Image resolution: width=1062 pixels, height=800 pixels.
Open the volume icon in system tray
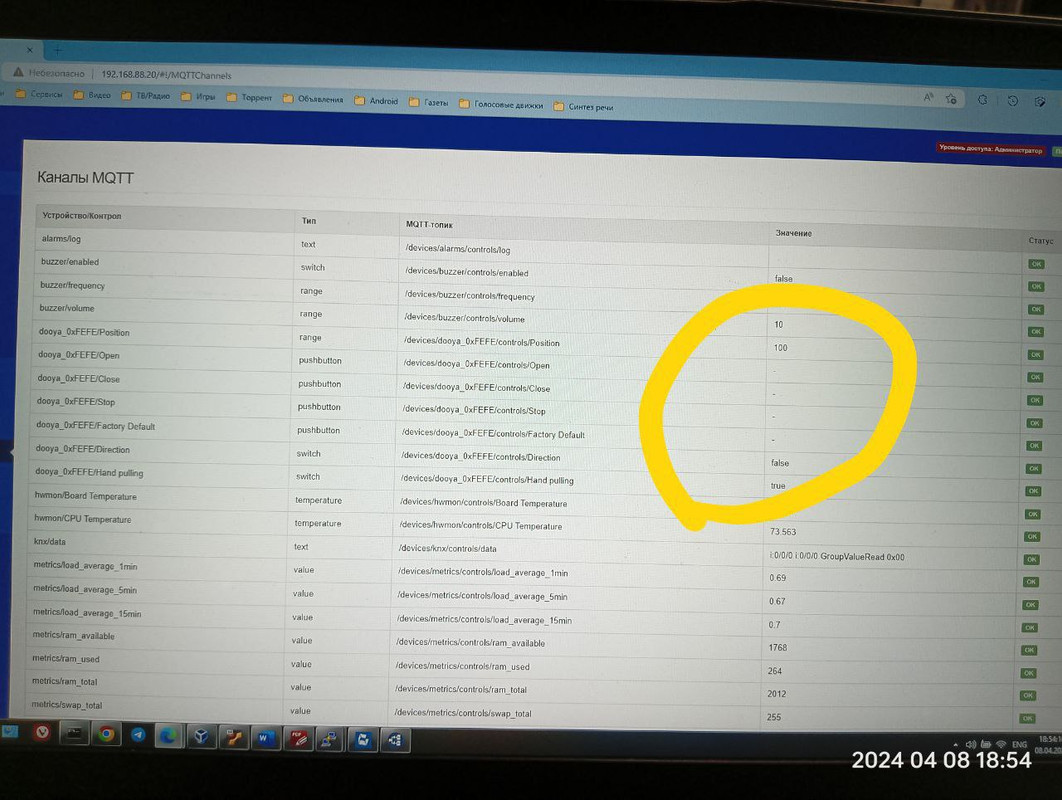970,744
